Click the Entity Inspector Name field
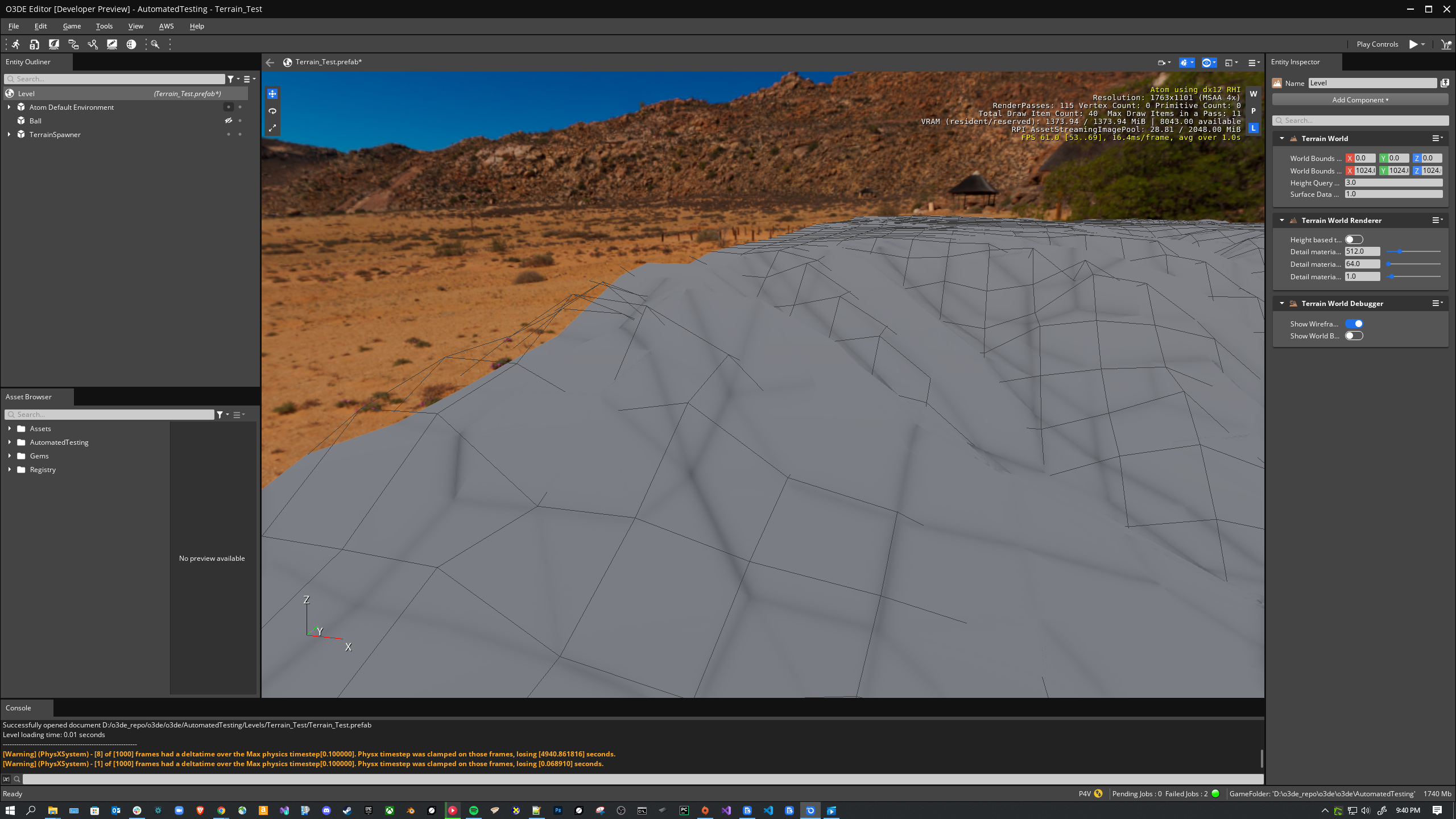Screen dimensions: 1456x819 point(1372,83)
